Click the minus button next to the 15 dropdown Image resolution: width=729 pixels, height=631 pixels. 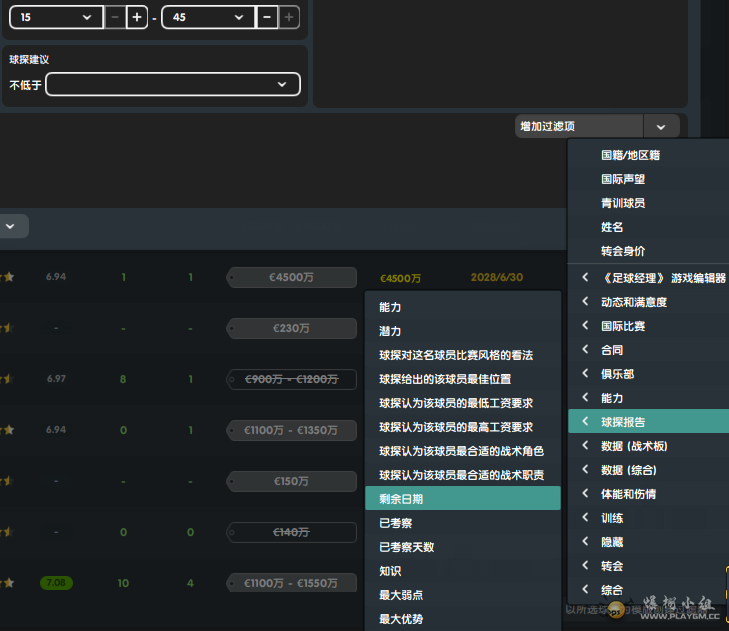(115, 18)
